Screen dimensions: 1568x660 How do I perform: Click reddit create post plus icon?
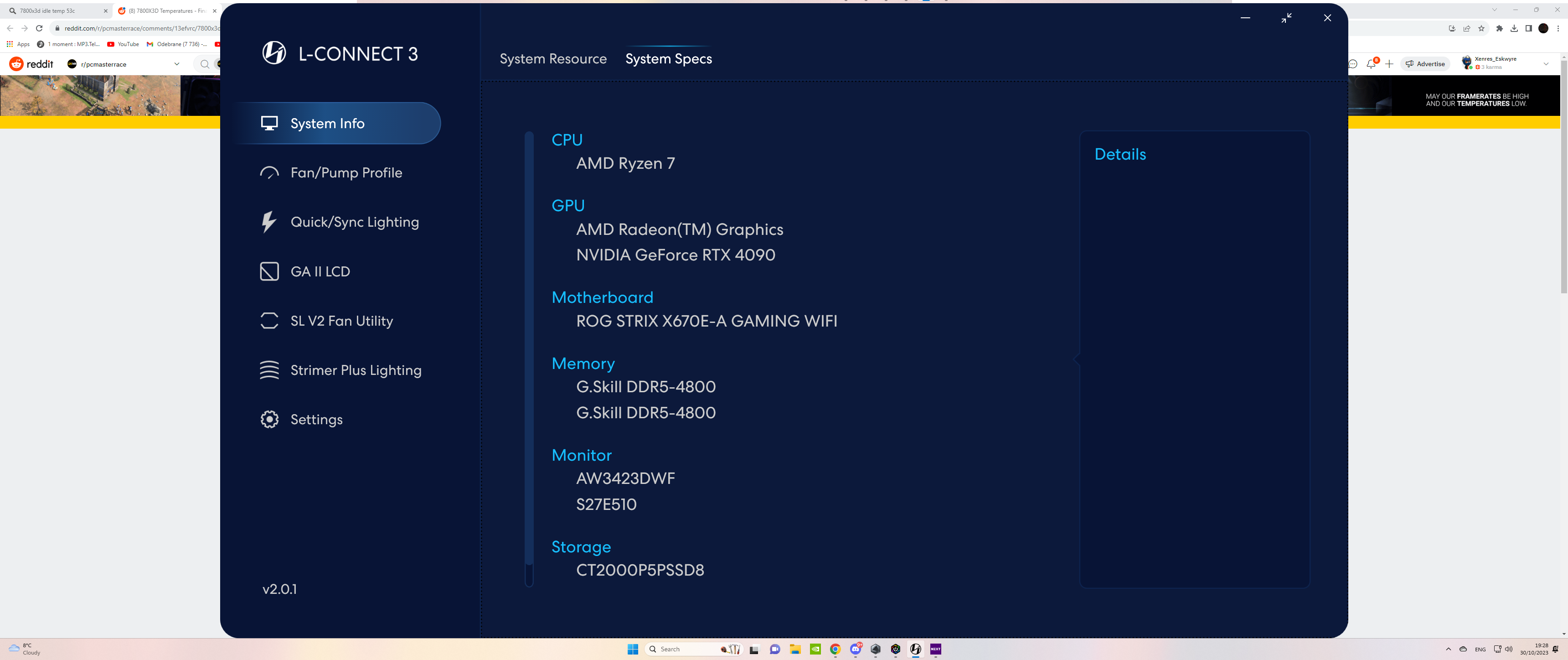click(x=1389, y=63)
